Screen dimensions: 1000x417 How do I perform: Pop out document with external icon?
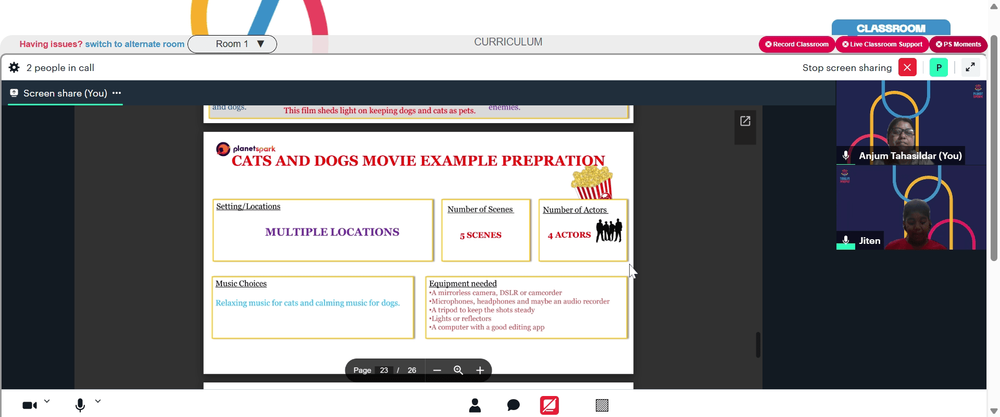point(745,121)
